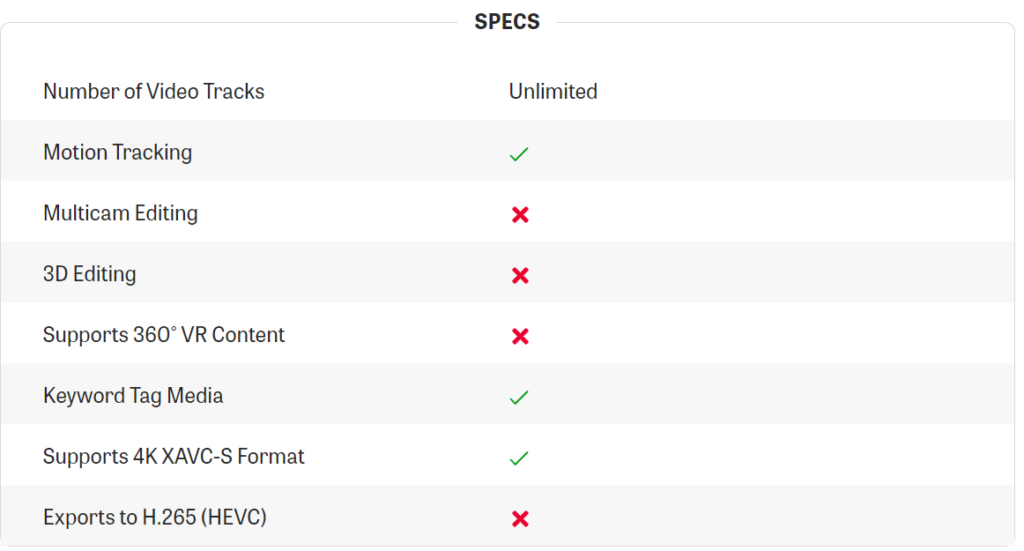Click the Unlimited value text
The width and height of the screenshot is (1024, 551).
click(552, 91)
